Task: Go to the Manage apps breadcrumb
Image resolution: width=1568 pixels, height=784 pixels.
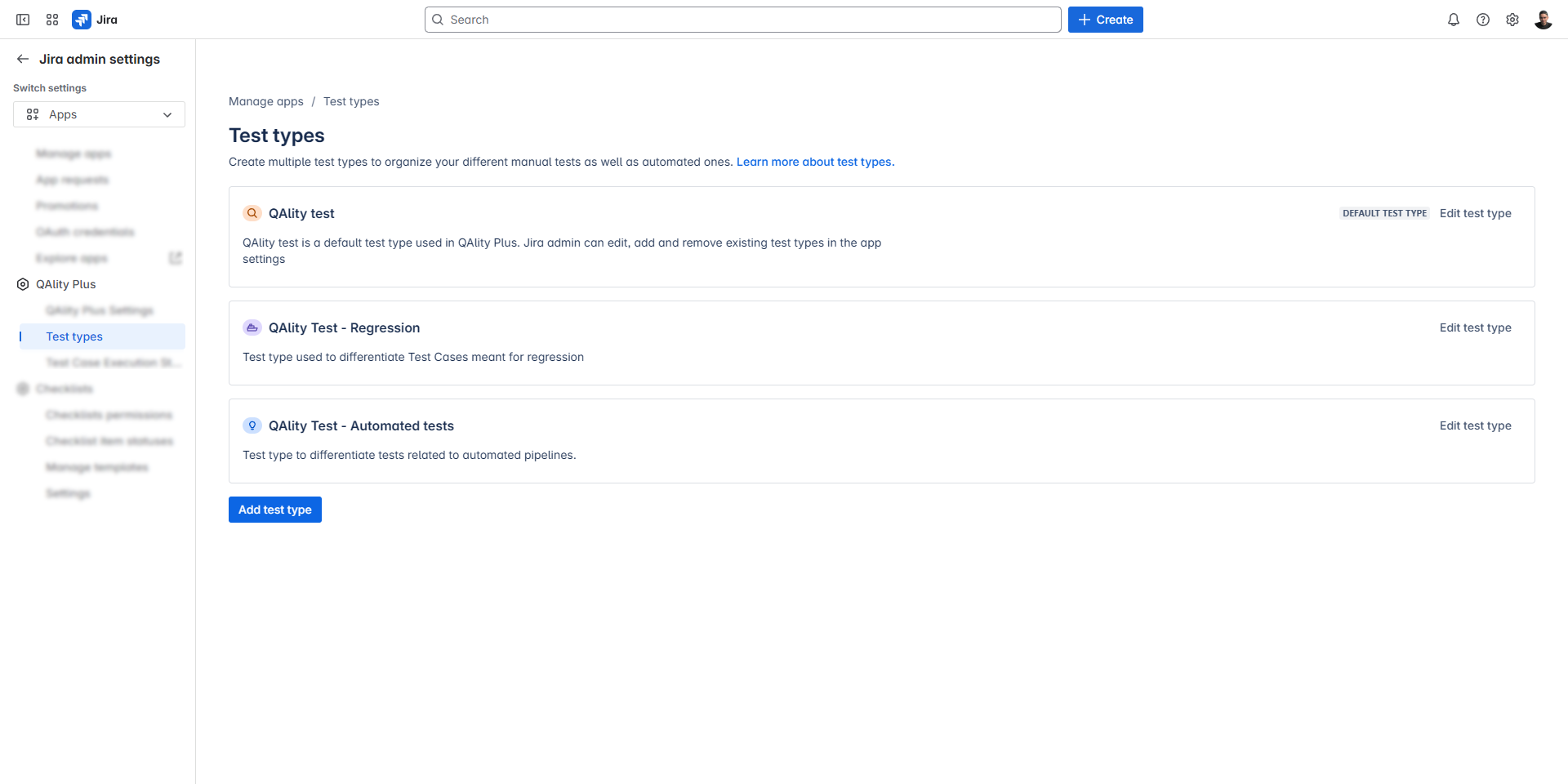Action: click(266, 101)
